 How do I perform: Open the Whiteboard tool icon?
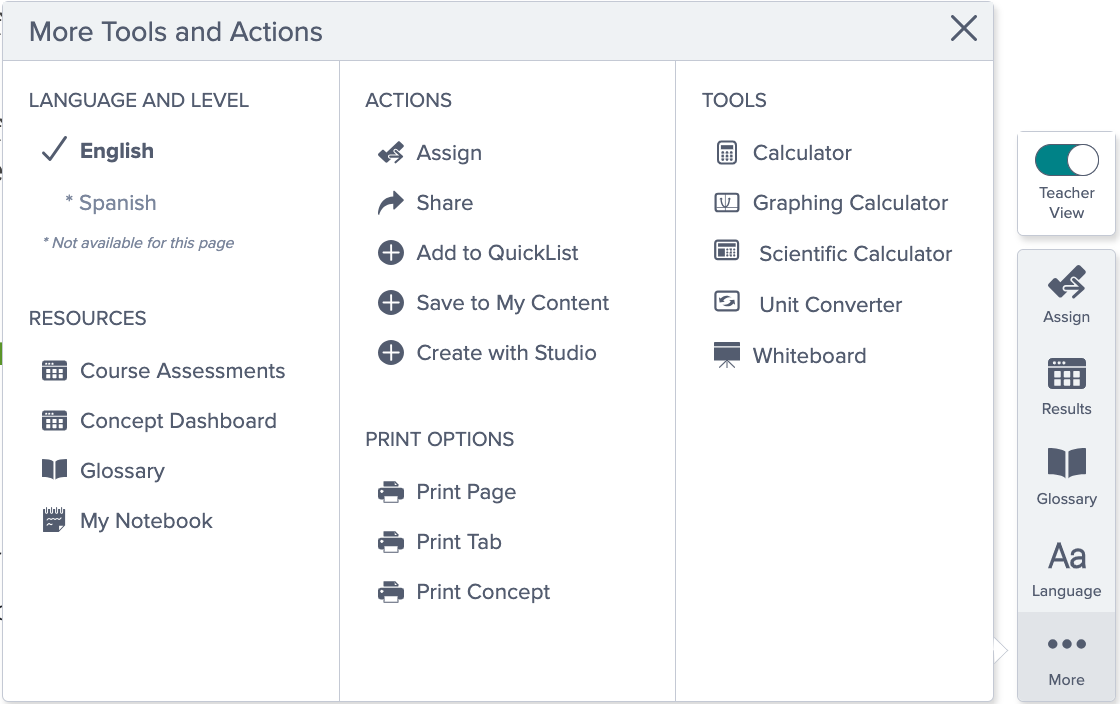click(x=726, y=355)
